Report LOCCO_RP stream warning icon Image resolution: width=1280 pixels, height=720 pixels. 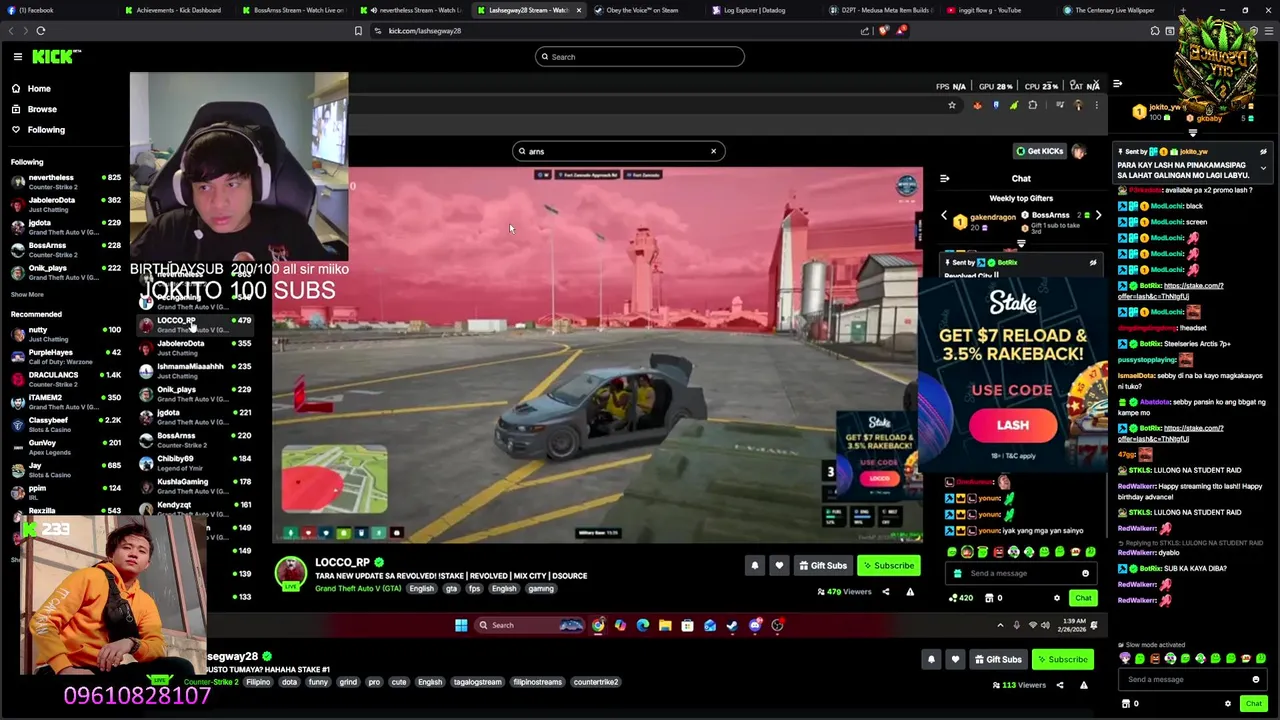[x=910, y=592]
